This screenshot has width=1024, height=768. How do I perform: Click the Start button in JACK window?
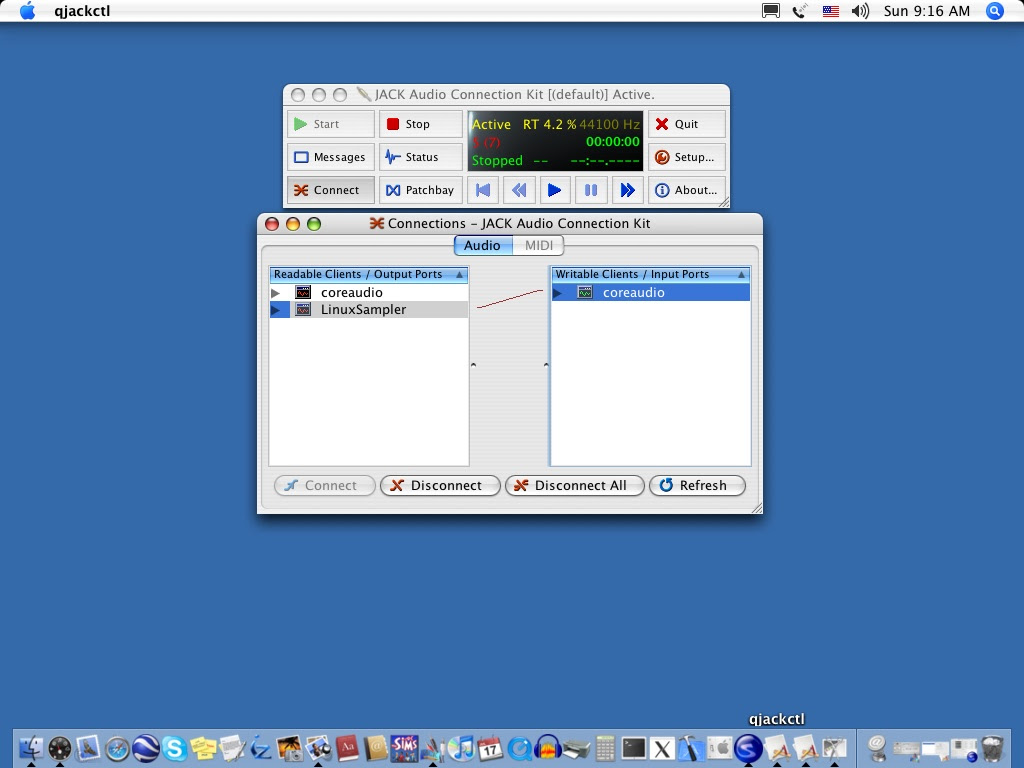(330, 124)
